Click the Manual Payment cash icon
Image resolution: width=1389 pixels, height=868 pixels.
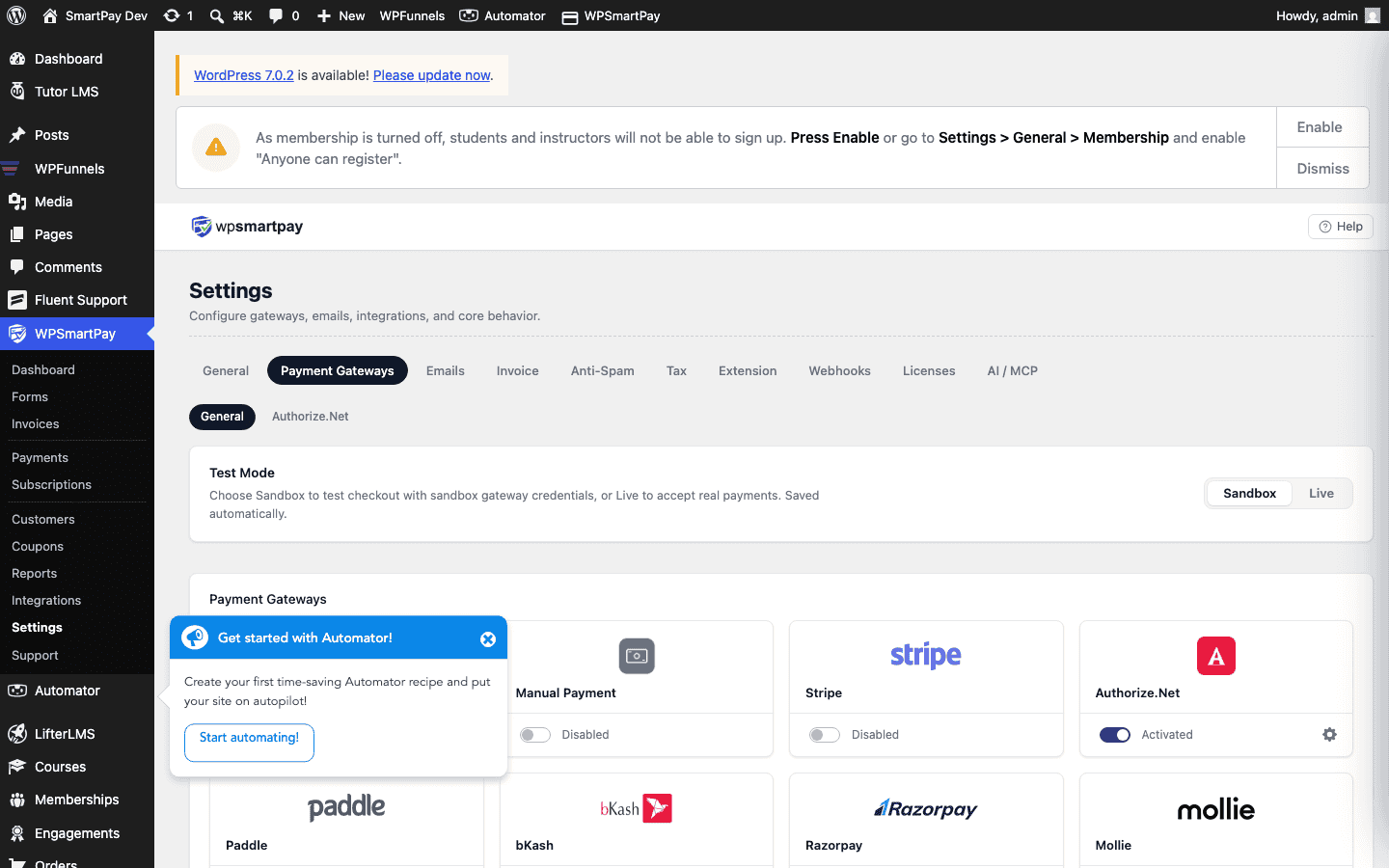(x=637, y=656)
